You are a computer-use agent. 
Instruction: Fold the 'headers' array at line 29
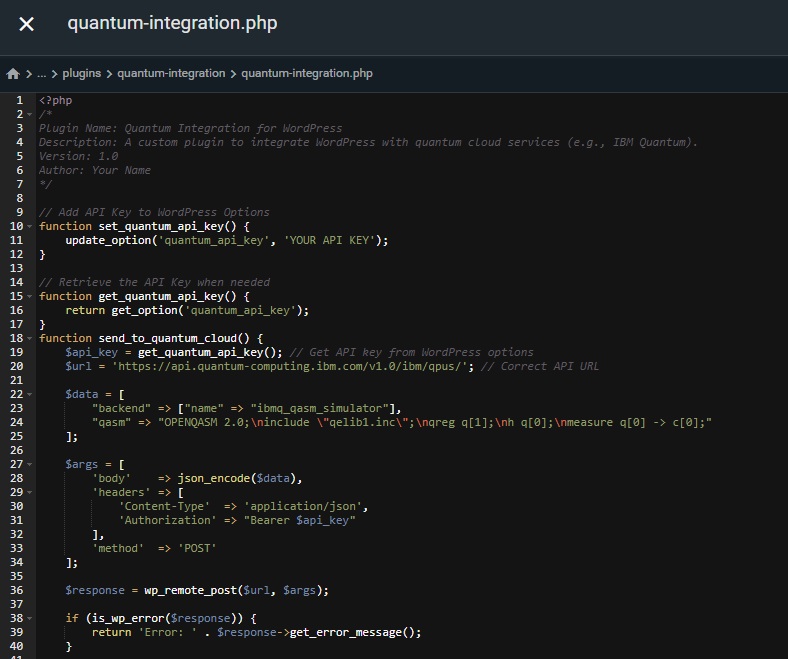(x=30, y=493)
